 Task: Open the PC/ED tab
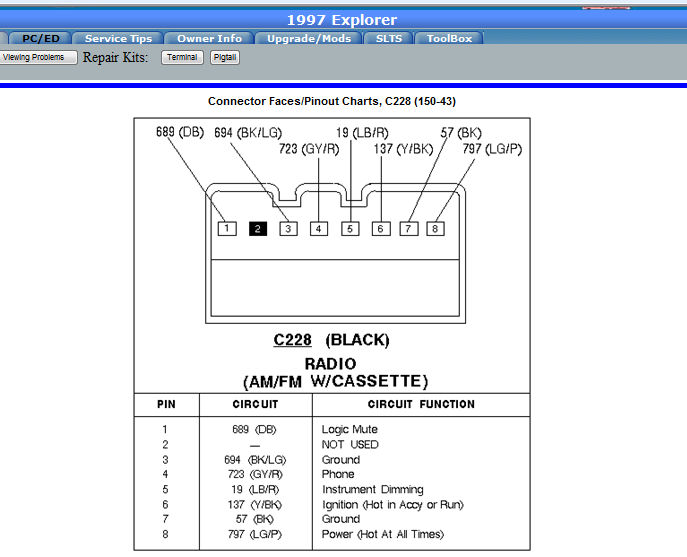pos(41,39)
